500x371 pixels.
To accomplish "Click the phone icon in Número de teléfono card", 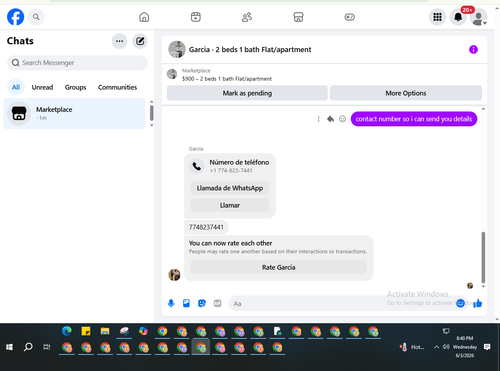I will (197, 166).
